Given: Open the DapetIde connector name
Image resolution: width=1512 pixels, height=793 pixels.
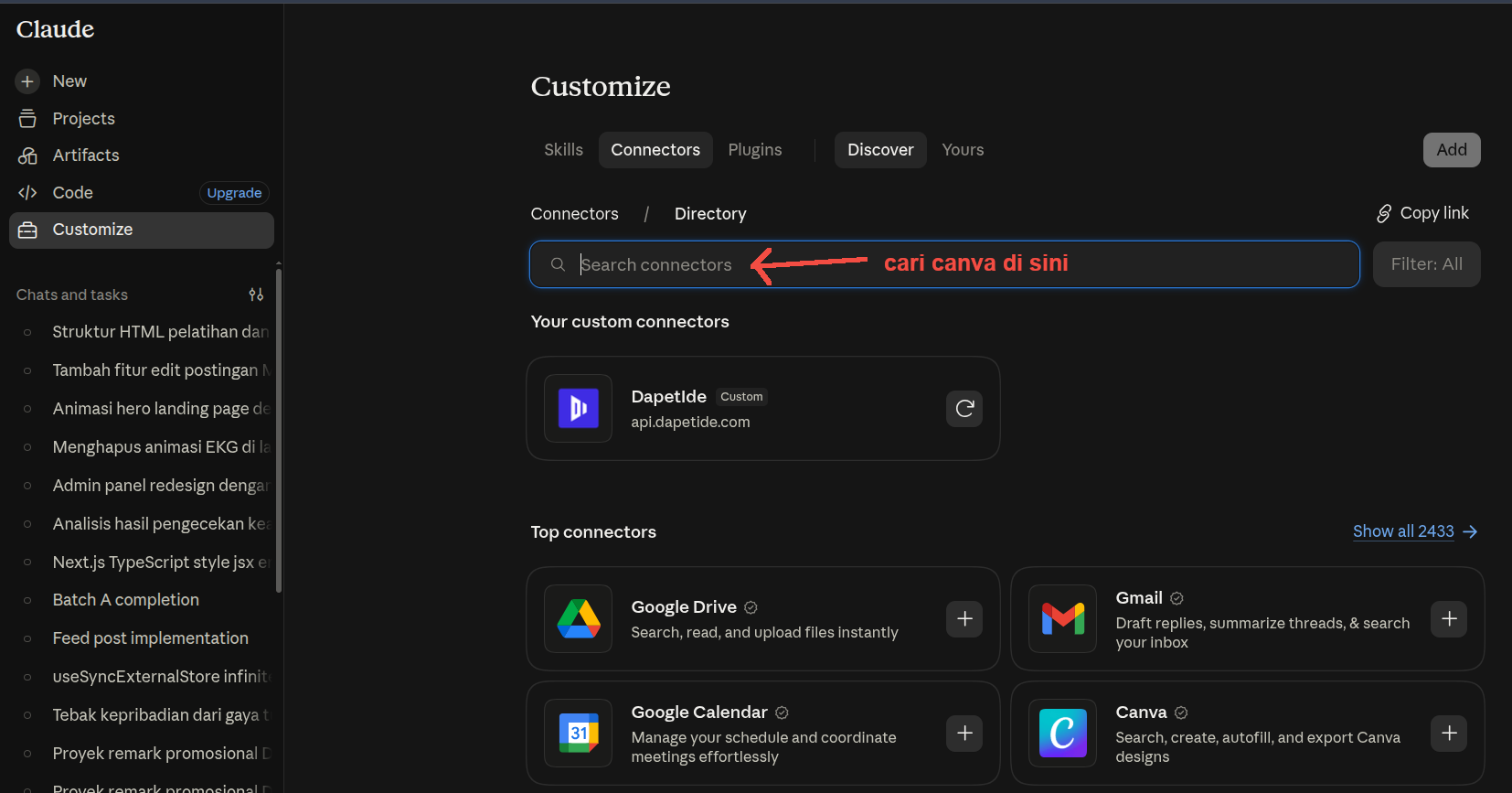Looking at the screenshot, I should [x=668, y=397].
